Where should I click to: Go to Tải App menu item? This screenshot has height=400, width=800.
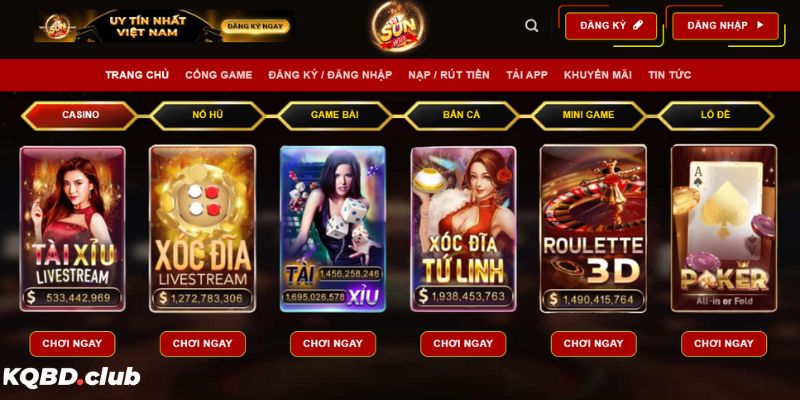pos(527,75)
